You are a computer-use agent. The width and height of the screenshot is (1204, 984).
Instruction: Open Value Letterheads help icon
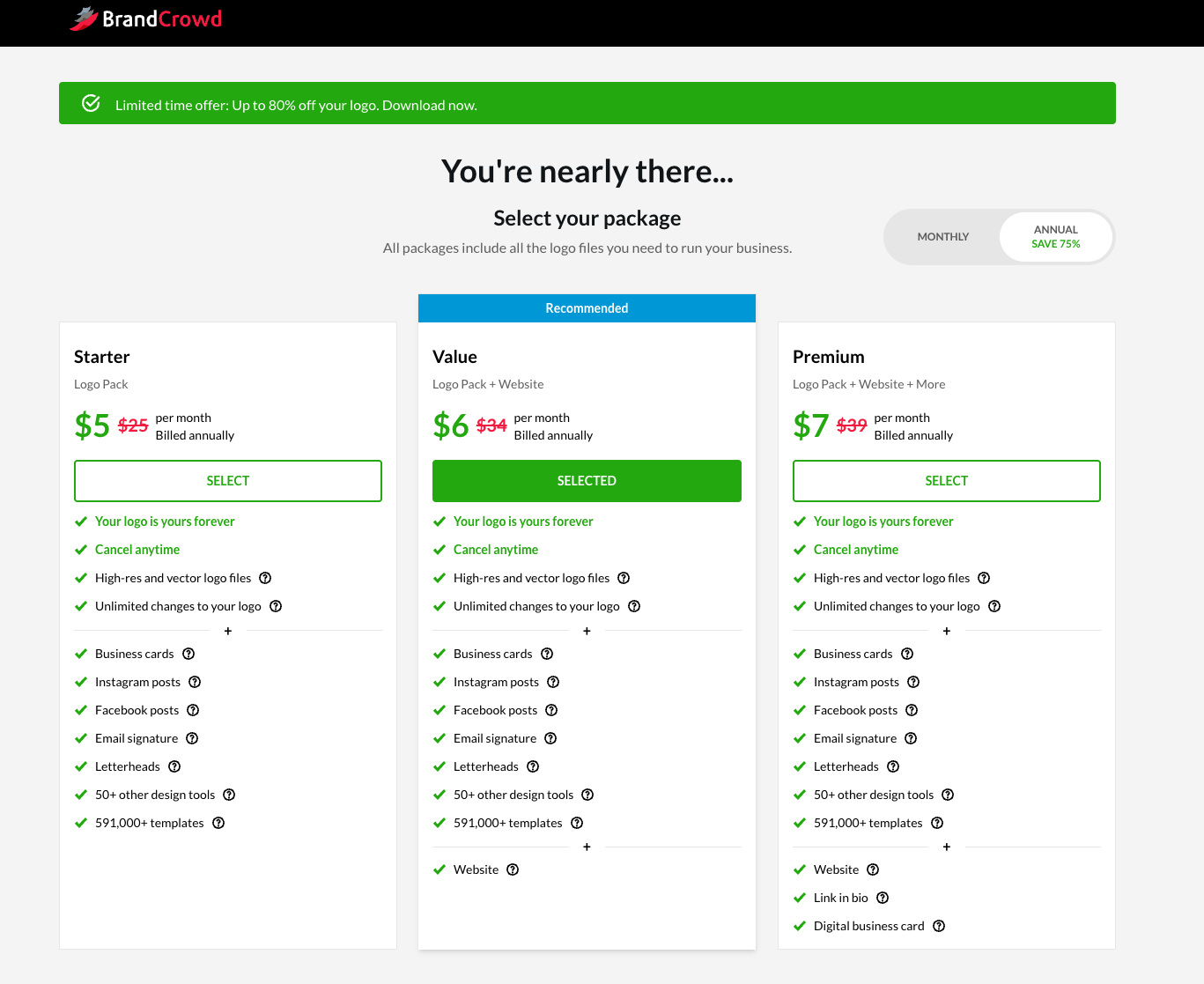pyautogui.click(x=533, y=766)
